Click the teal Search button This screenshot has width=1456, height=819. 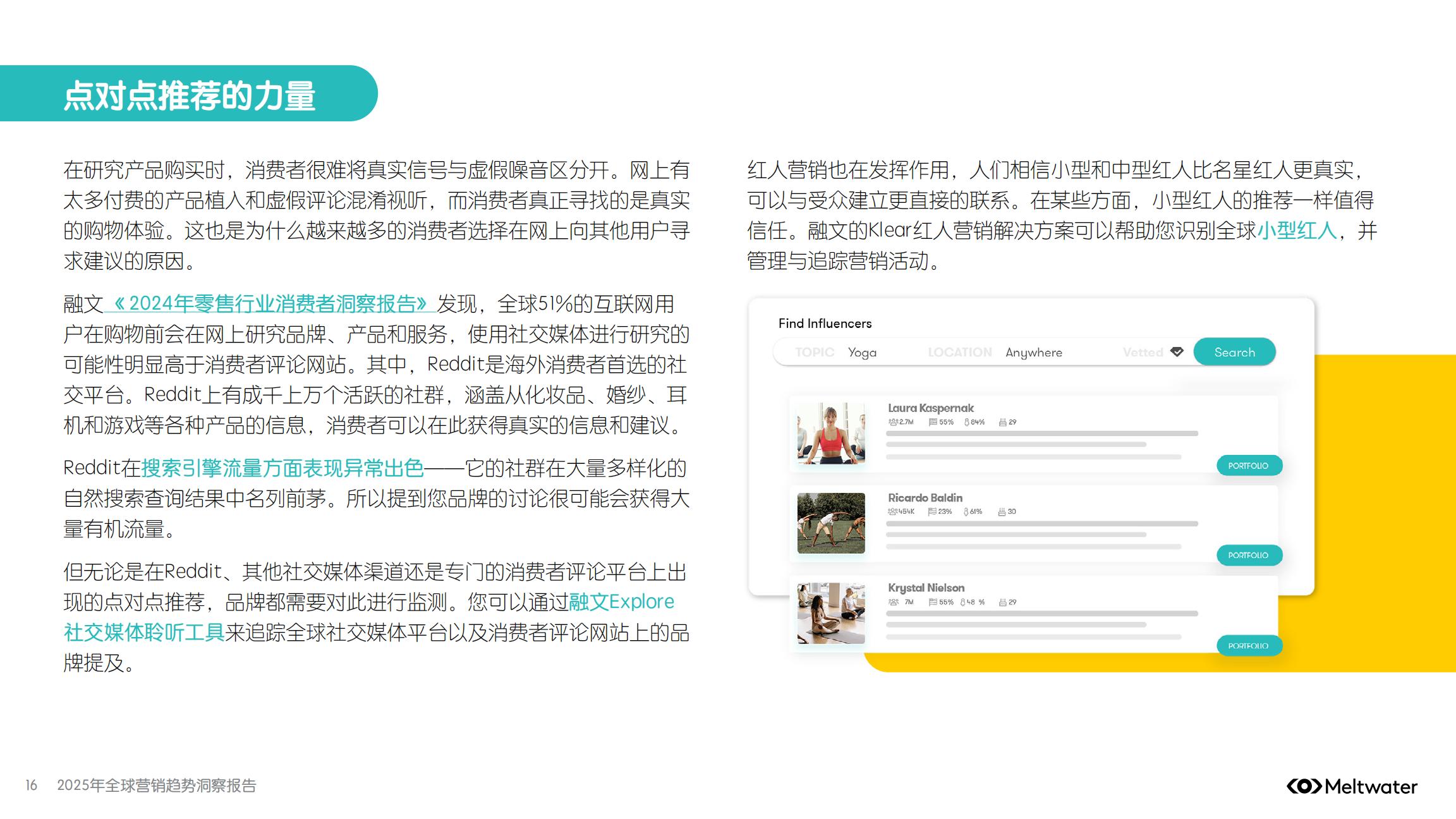1234,352
